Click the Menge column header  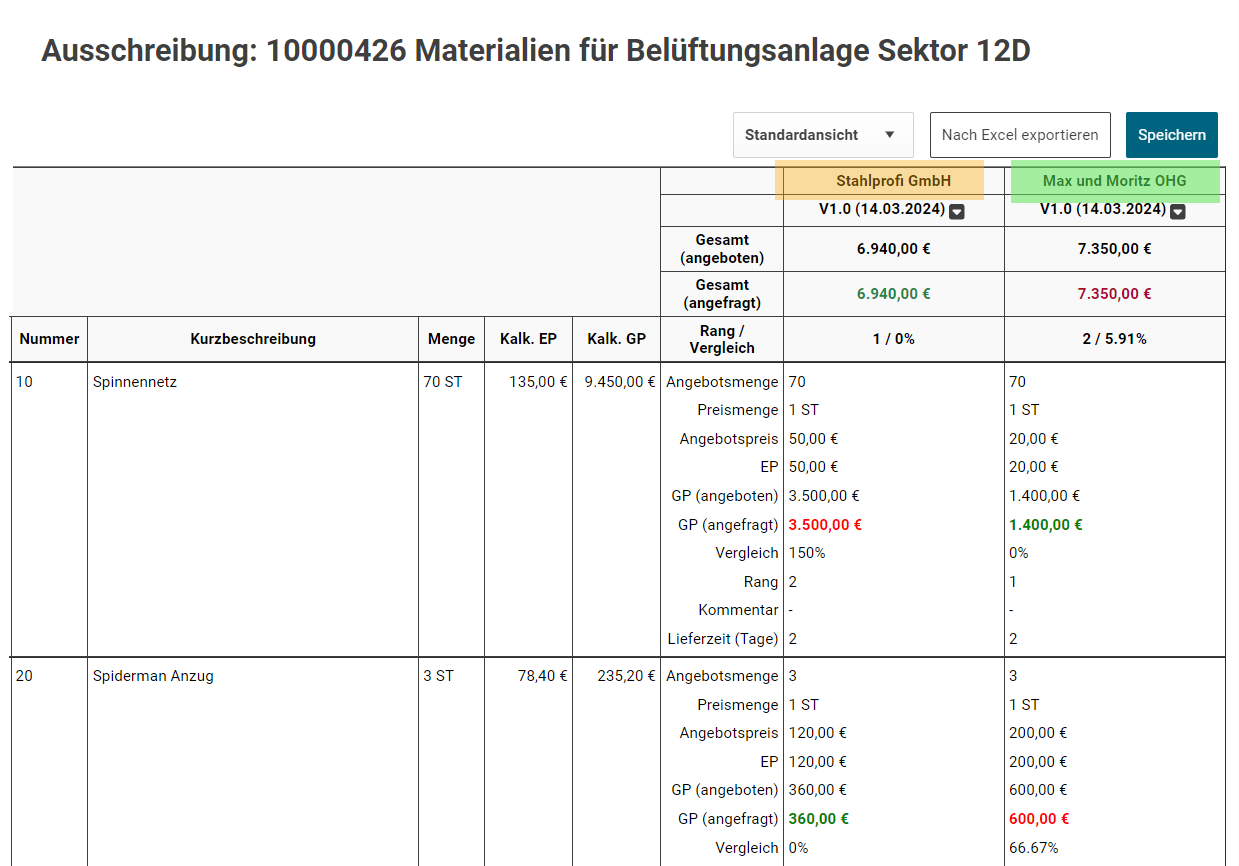[x=451, y=339]
